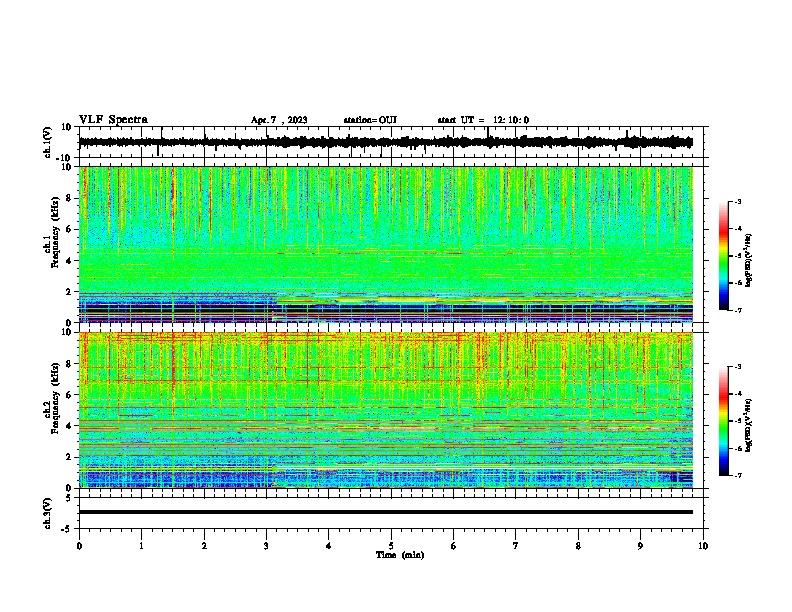Click the date text "Apr. 7, 2023"
Viewport: 792px width, 612px height.
279,120
